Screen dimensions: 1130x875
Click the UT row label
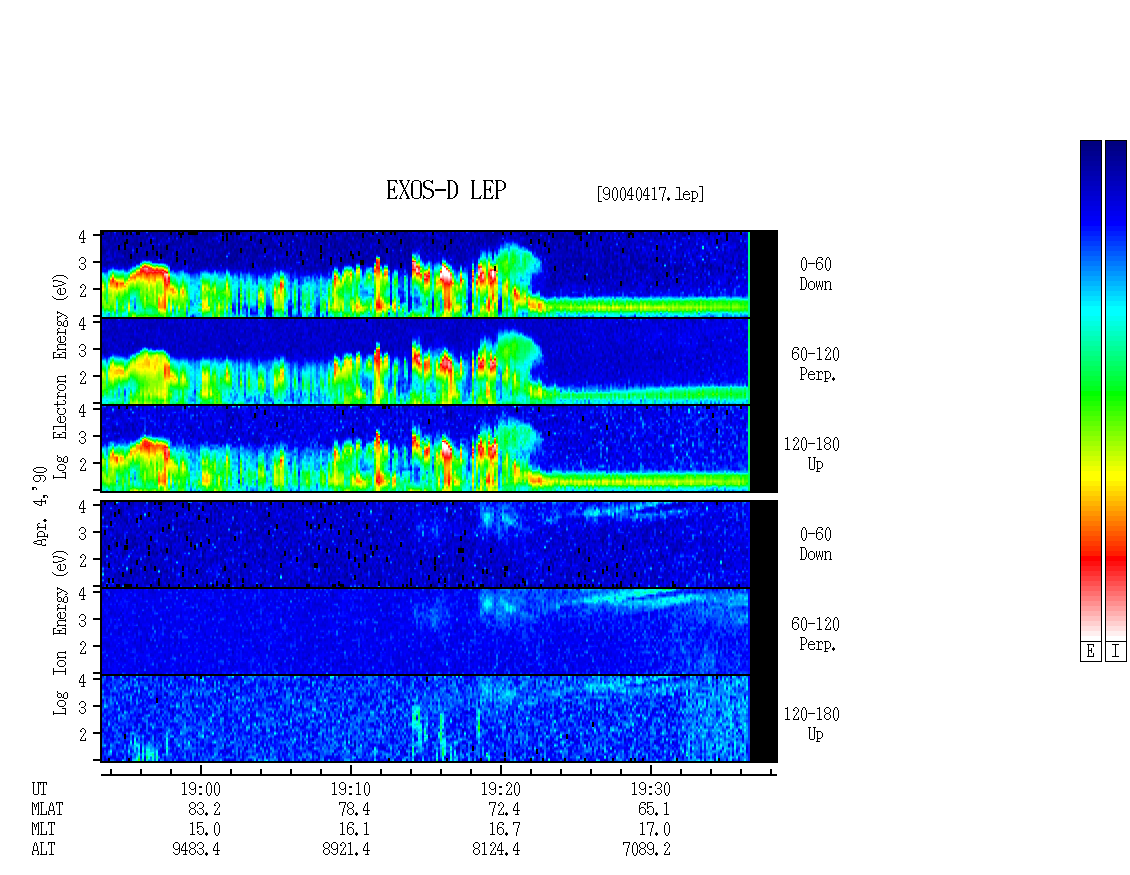pyautogui.click(x=39, y=789)
